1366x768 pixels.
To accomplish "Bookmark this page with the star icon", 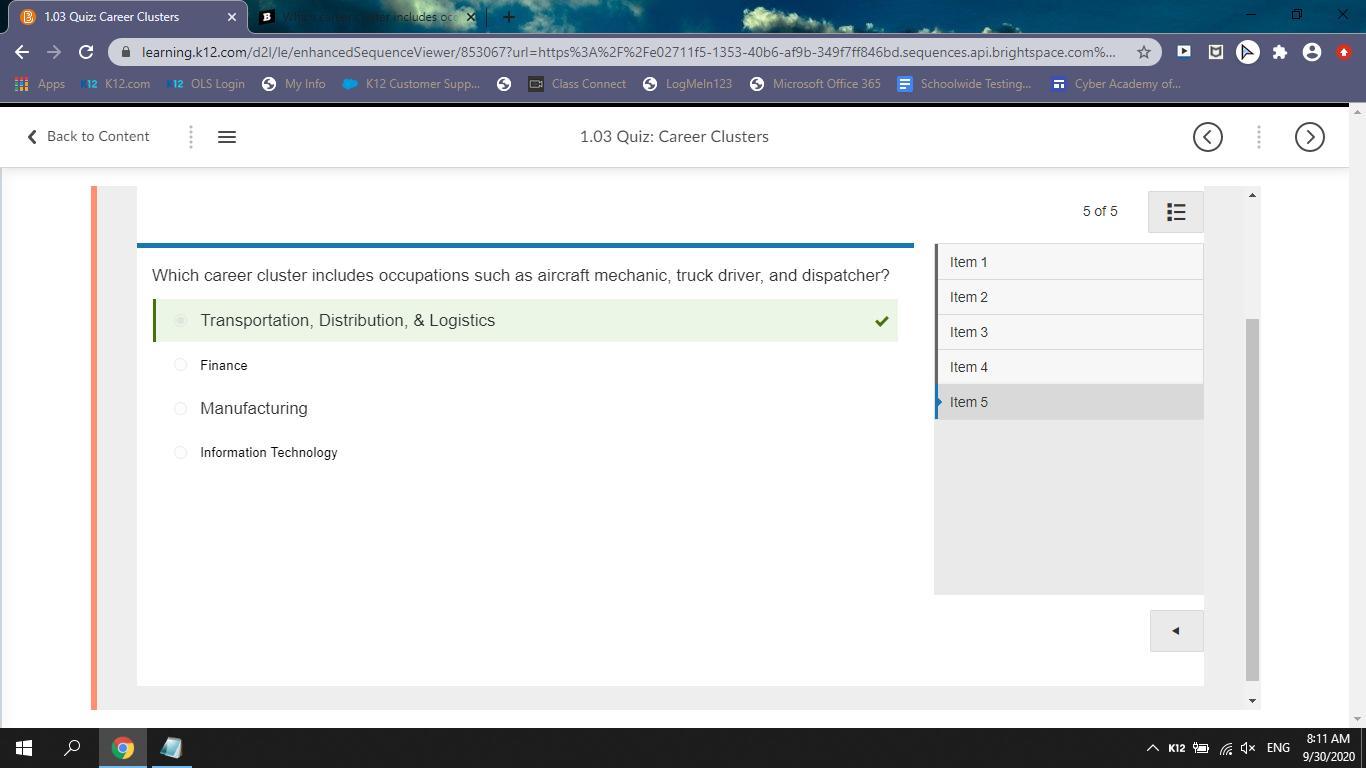I will point(1143,52).
